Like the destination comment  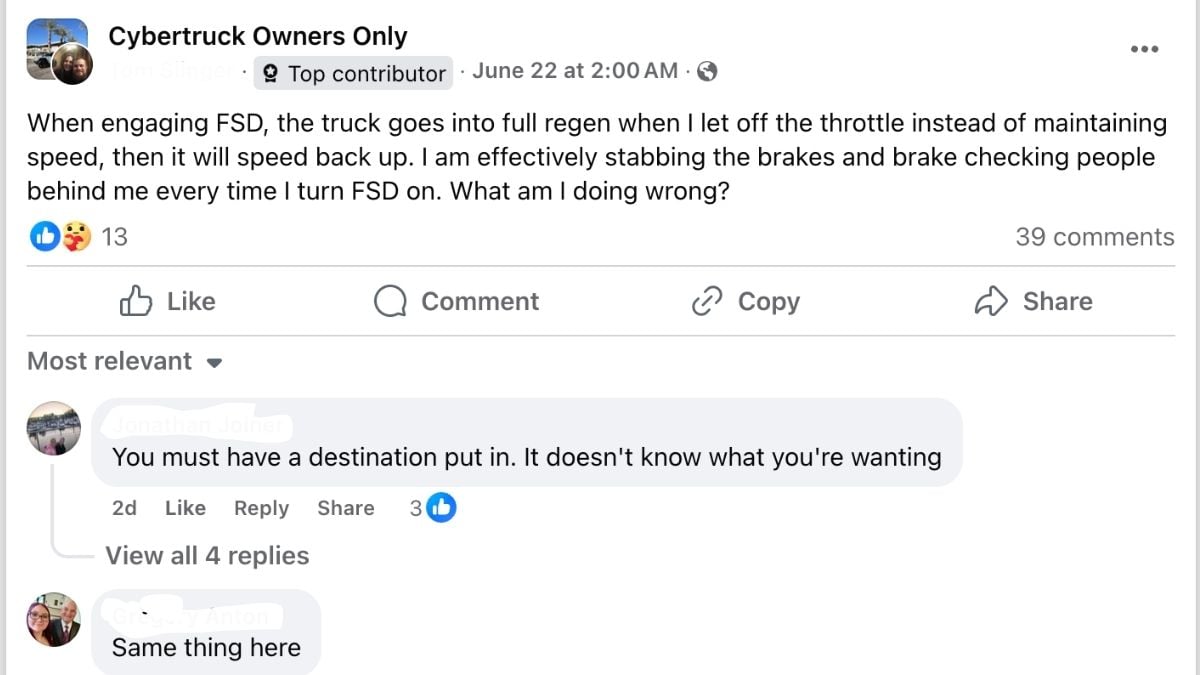(x=185, y=508)
